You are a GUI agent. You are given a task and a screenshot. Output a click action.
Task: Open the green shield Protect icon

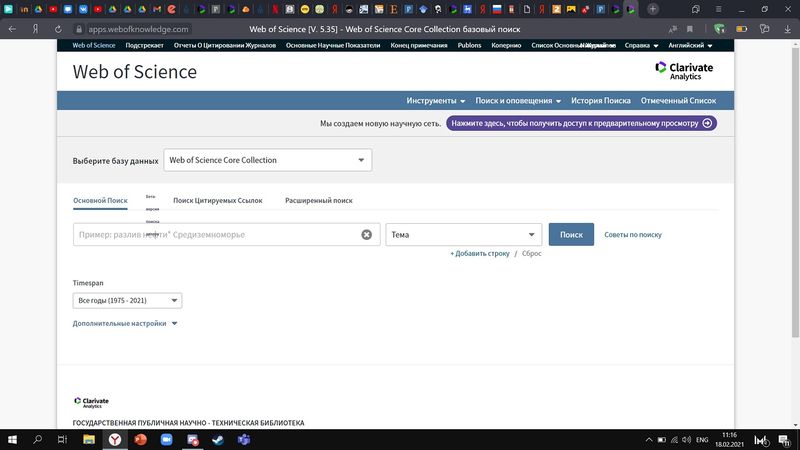719,29
